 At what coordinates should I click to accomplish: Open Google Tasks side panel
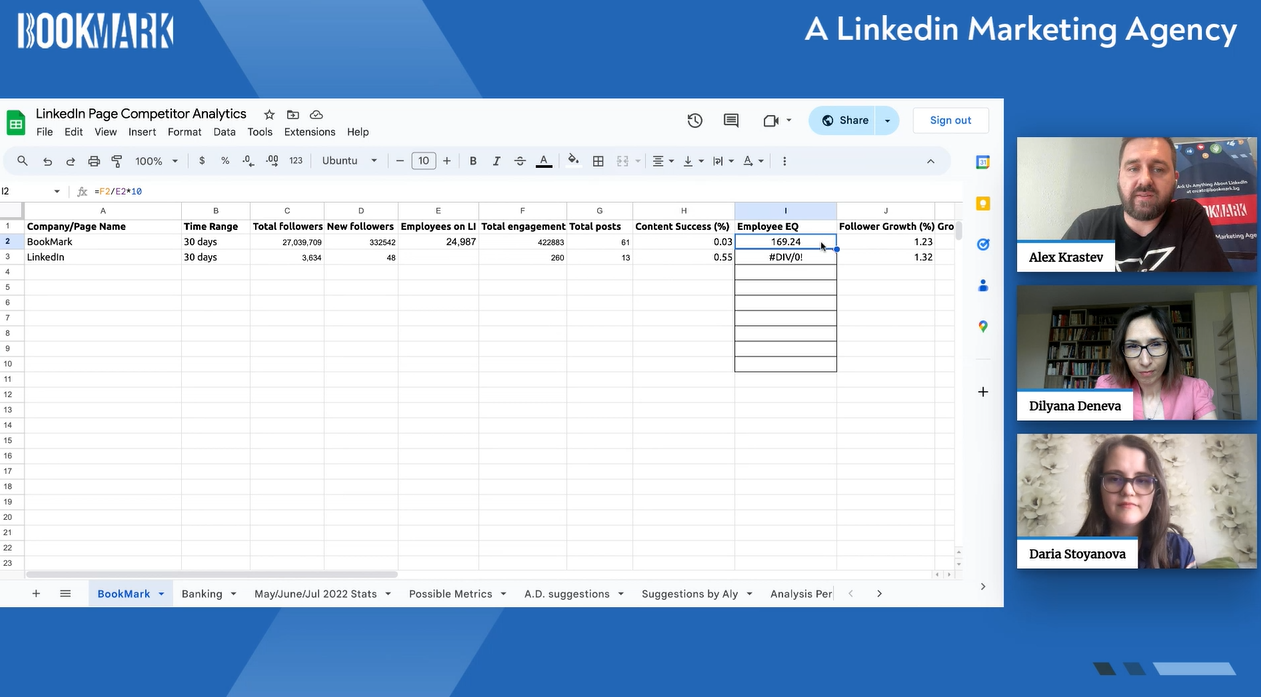pyautogui.click(x=983, y=244)
